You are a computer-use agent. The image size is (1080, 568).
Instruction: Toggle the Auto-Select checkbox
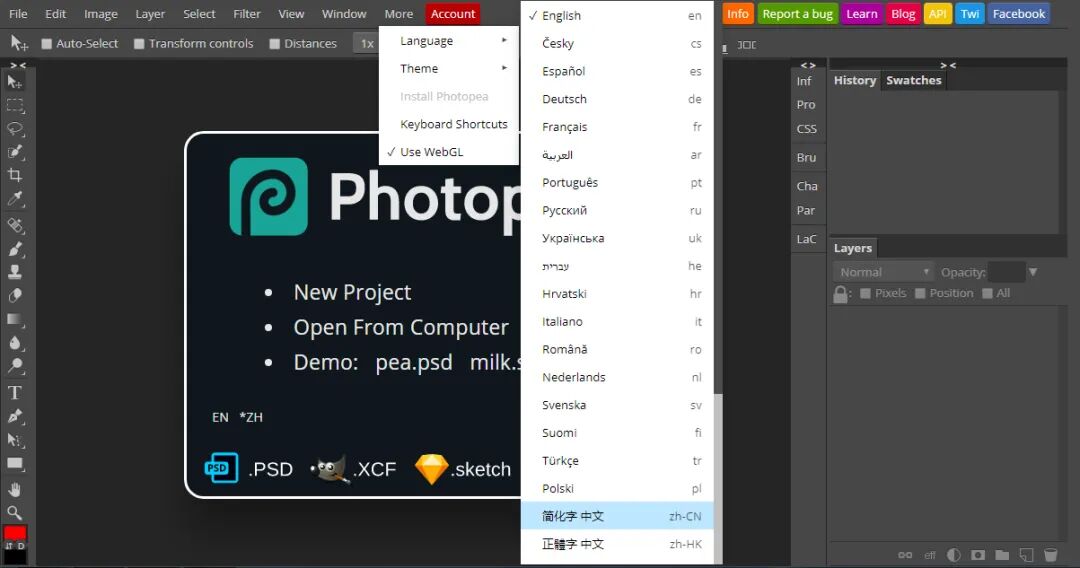pos(46,43)
